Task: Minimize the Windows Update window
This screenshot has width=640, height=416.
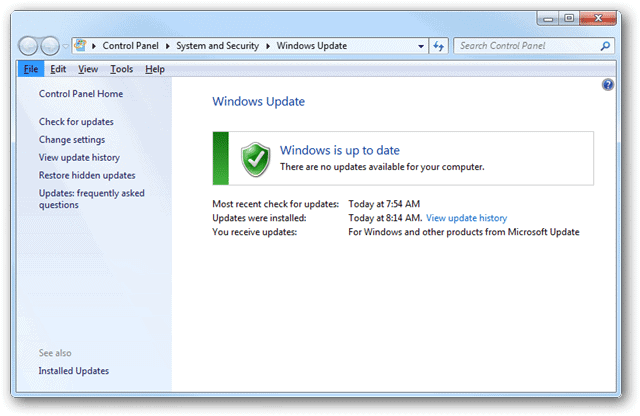Action: (x=548, y=18)
